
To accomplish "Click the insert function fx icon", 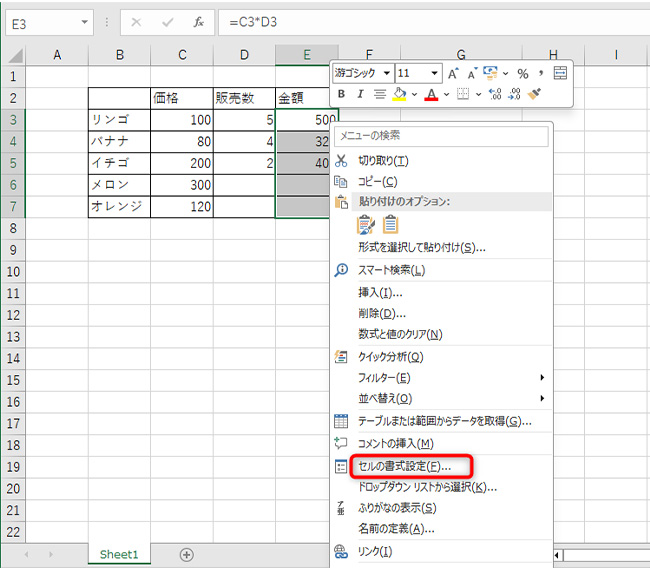I will click(198, 21).
